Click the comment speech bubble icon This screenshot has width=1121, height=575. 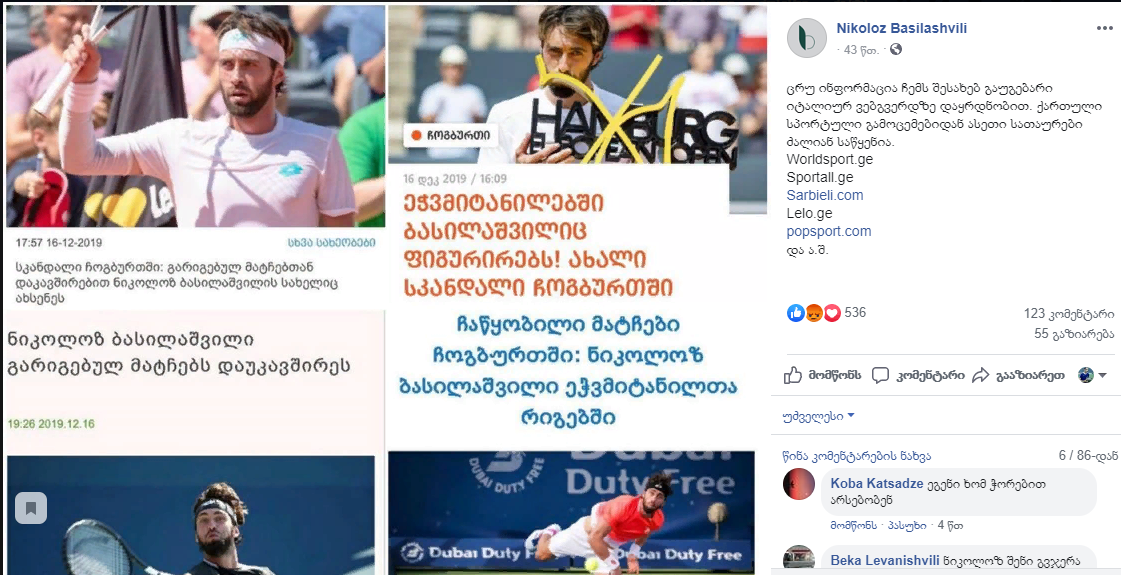click(x=881, y=375)
